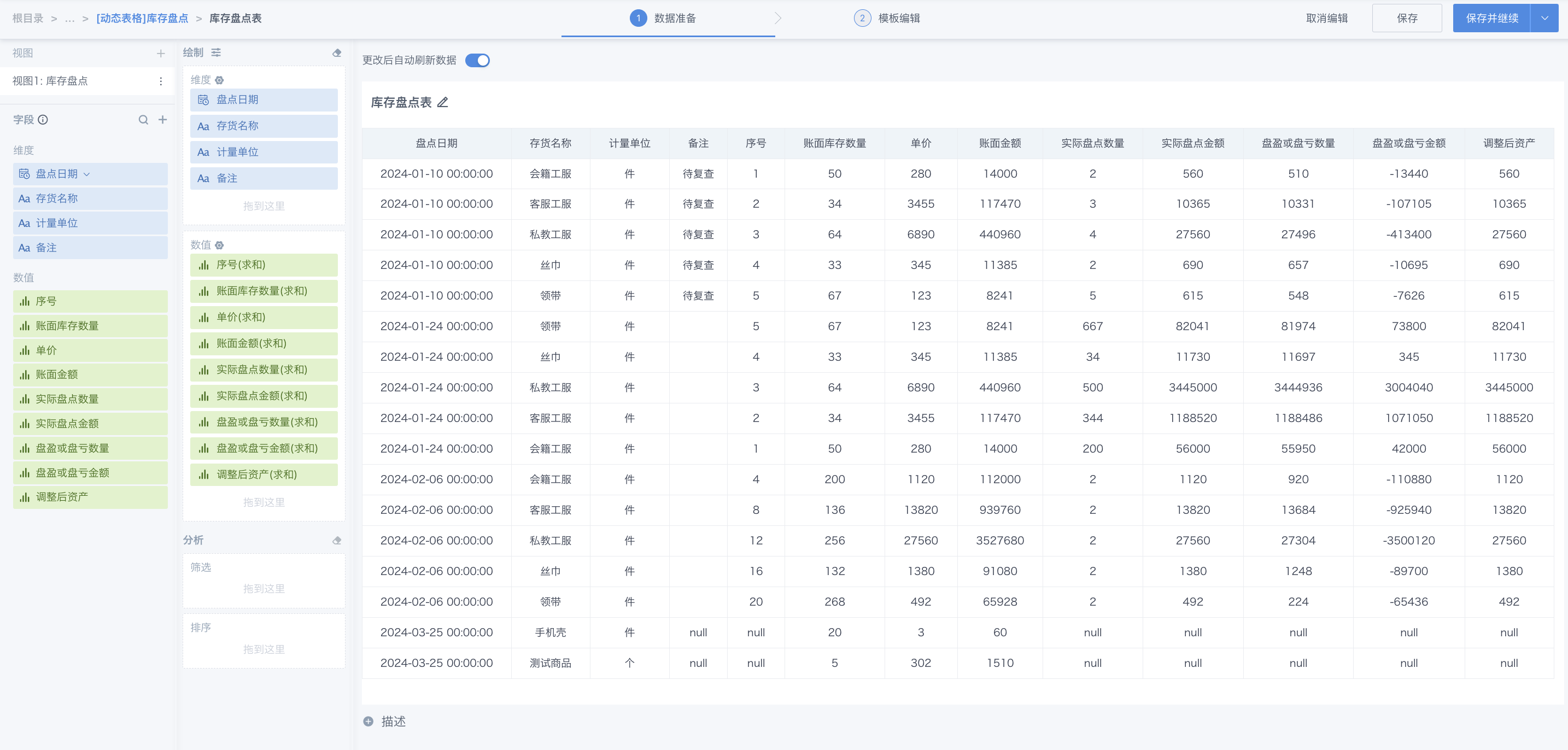Click the -413400 cell in the table

[1408, 235]
